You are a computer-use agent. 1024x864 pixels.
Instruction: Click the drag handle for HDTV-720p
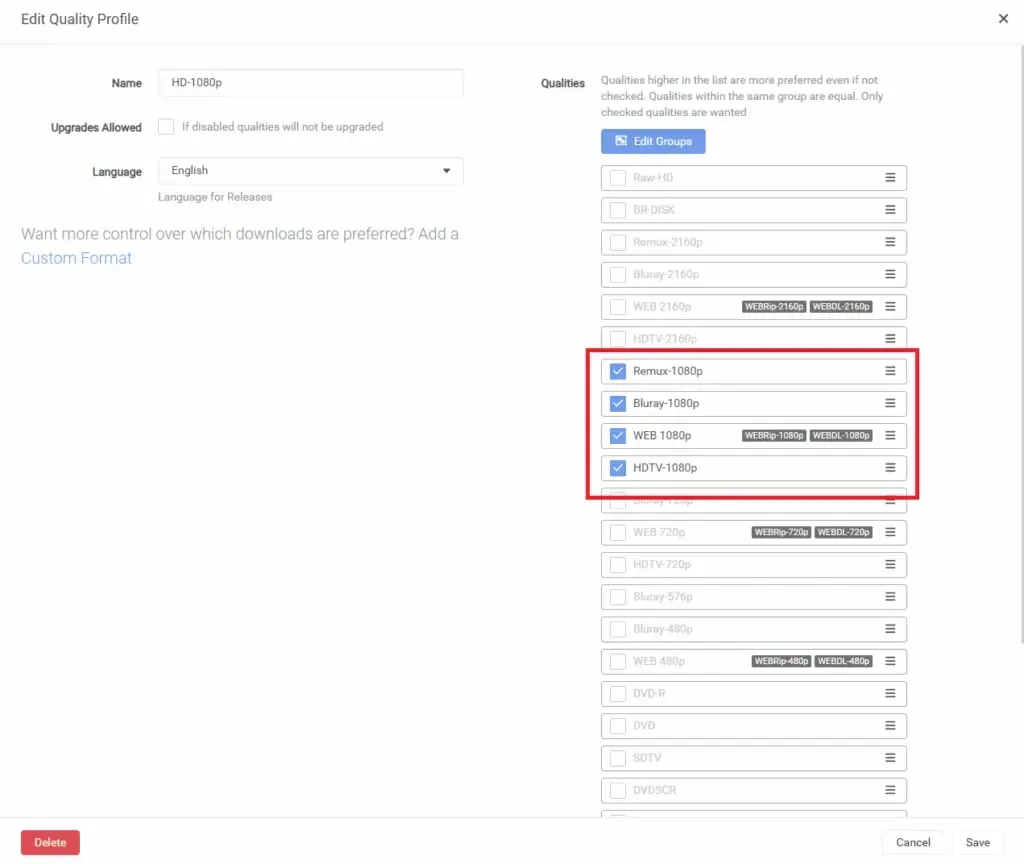[x=890, y=564]
